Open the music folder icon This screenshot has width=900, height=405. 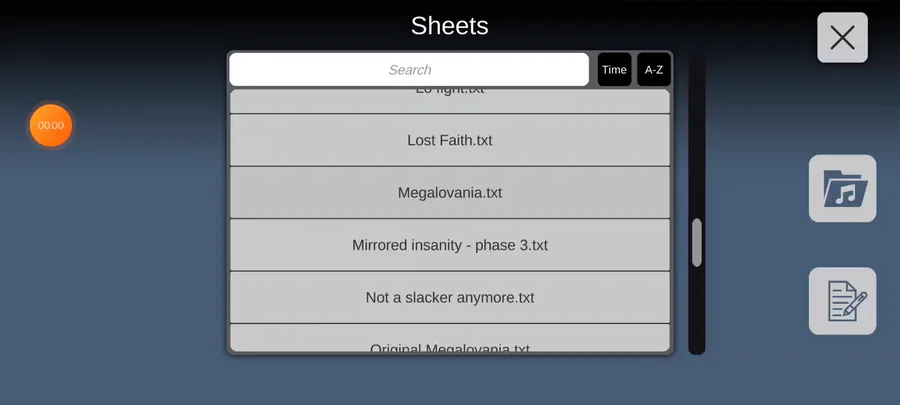842,188
